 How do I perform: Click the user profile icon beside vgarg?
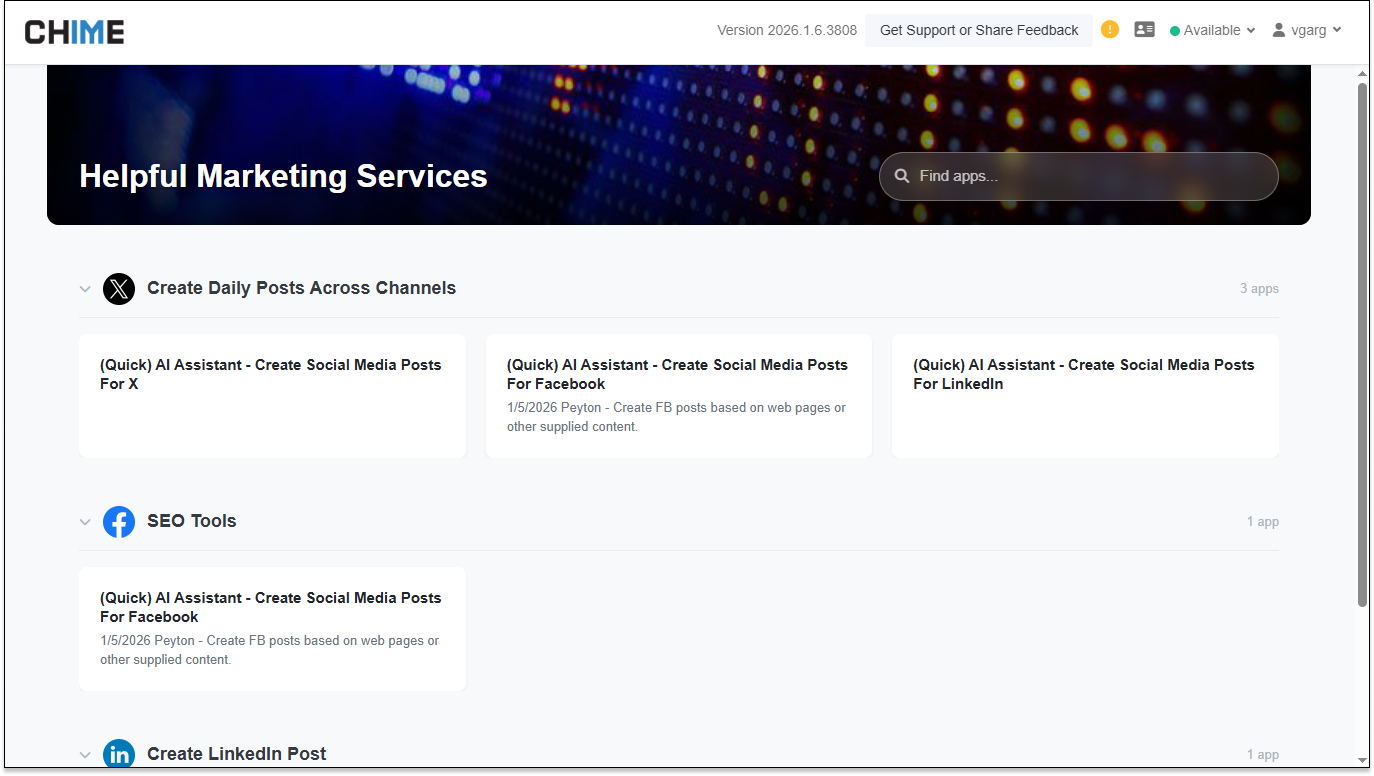tap(1278, 30)
